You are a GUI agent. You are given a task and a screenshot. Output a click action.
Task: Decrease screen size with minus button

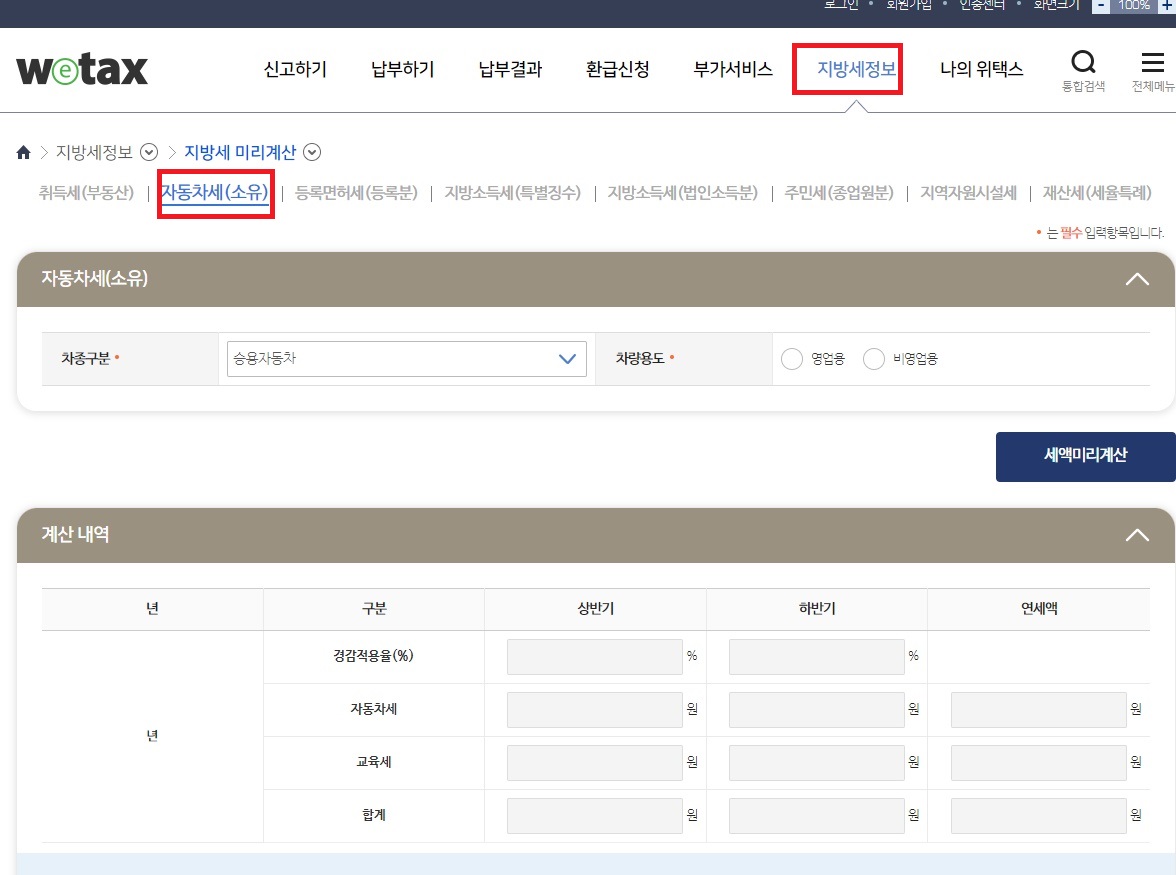1101,5
